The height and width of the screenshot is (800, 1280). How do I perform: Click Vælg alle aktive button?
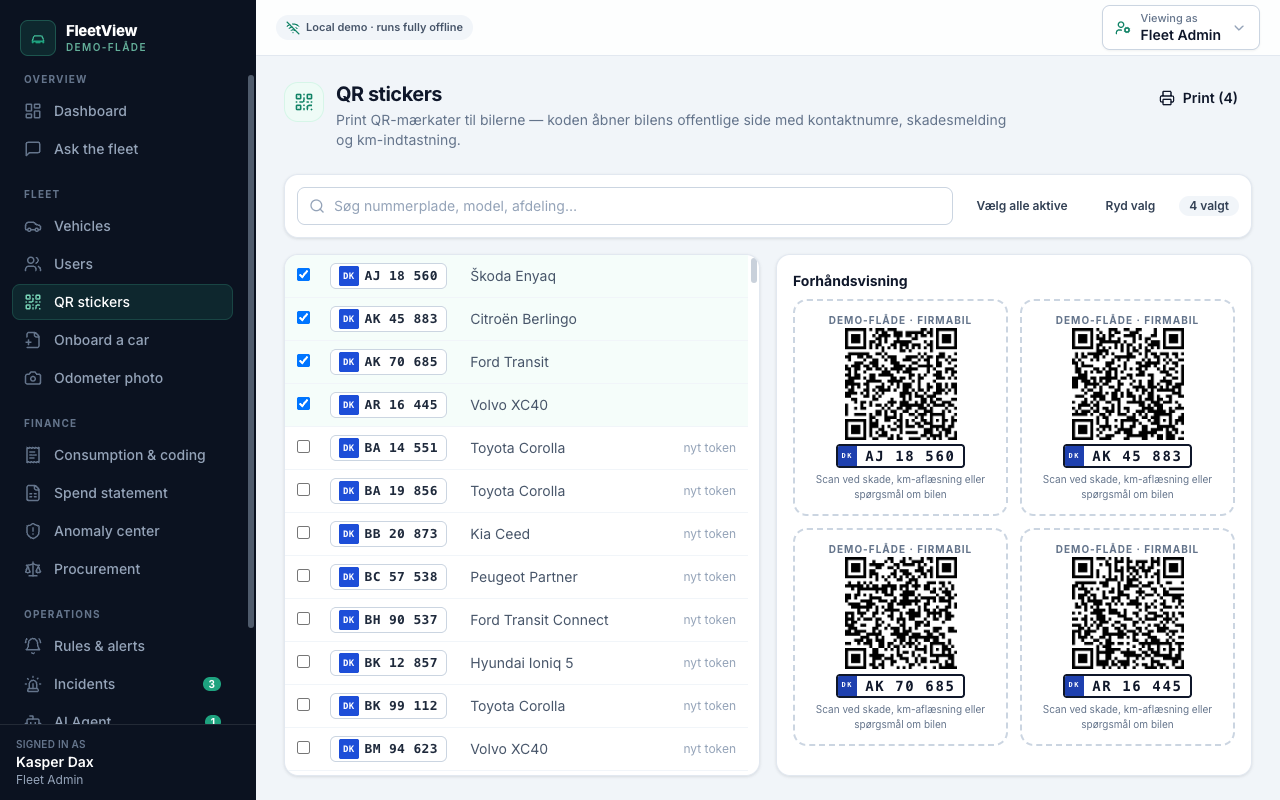(x=1022, y=206)
